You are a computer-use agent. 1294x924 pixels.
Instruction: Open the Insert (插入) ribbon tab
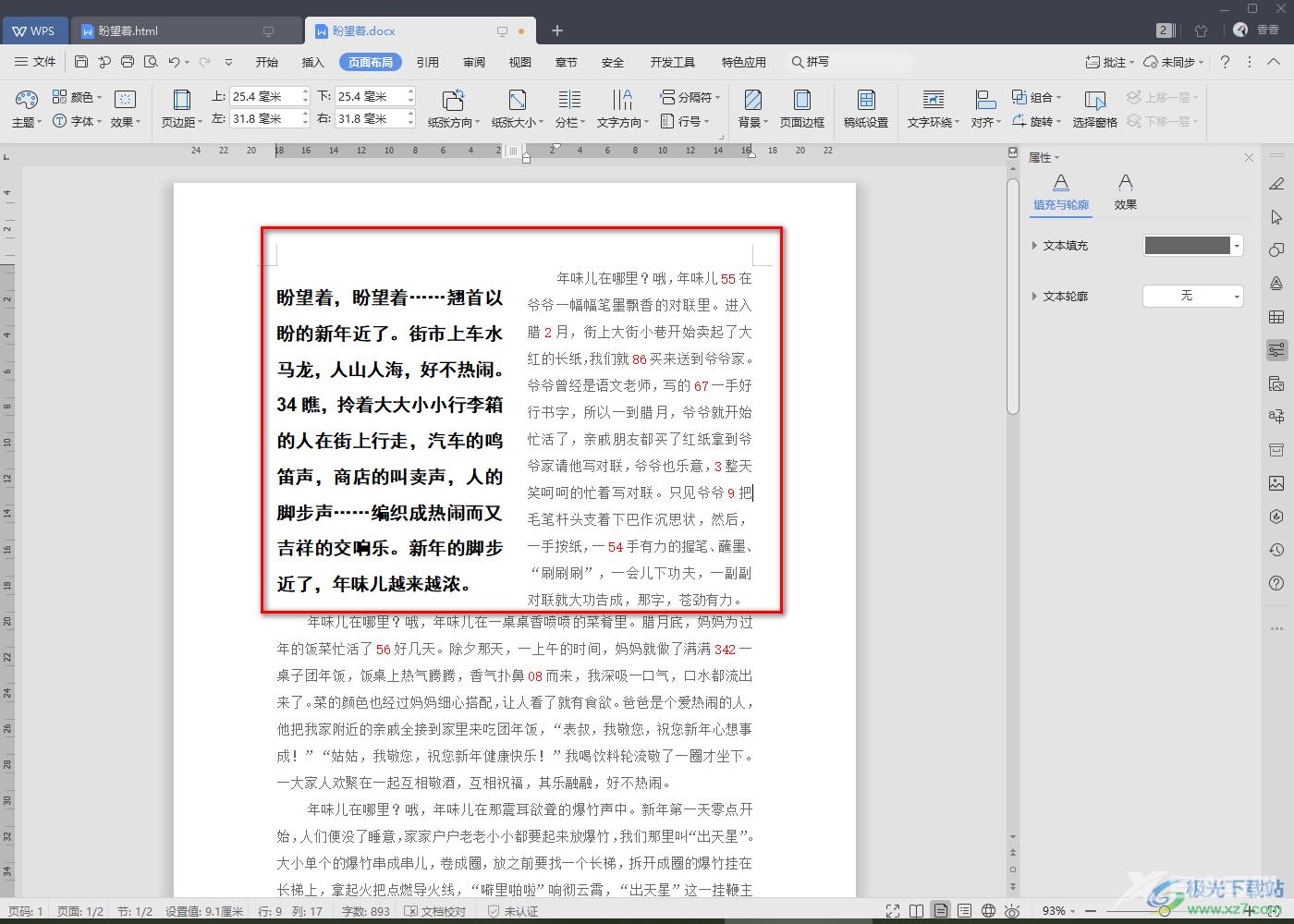[x=313, y=62]
